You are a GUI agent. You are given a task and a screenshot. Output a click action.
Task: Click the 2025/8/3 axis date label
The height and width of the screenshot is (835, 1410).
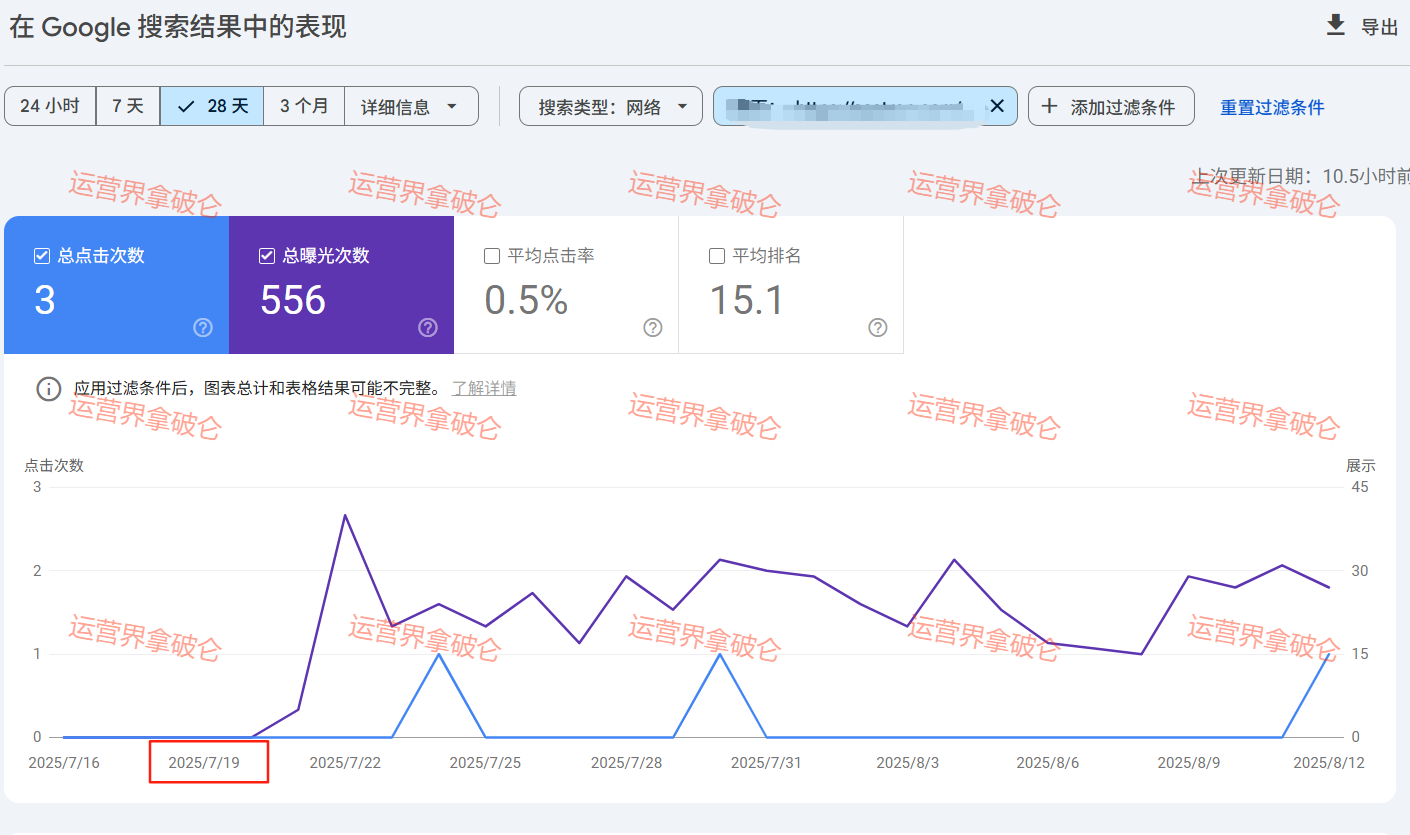pos(908,762)
